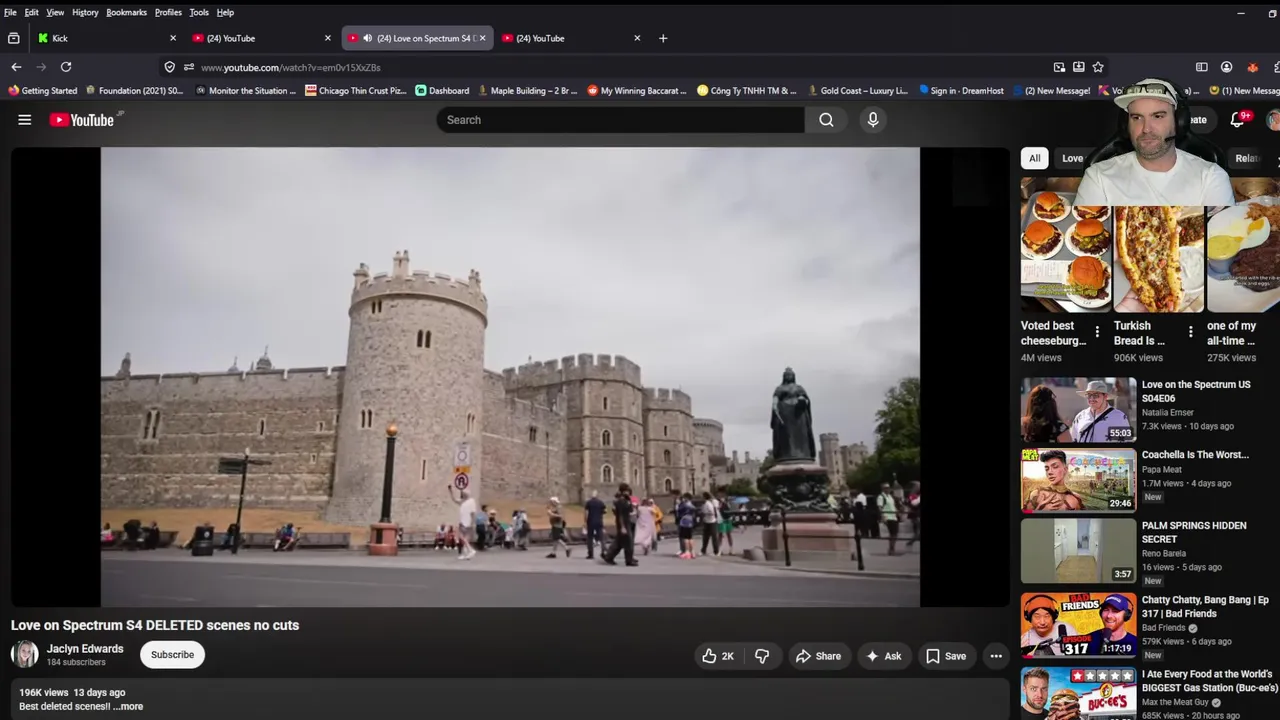Bookmark this page with the star
The image size is (1280, 720).
pos(1098,67)
